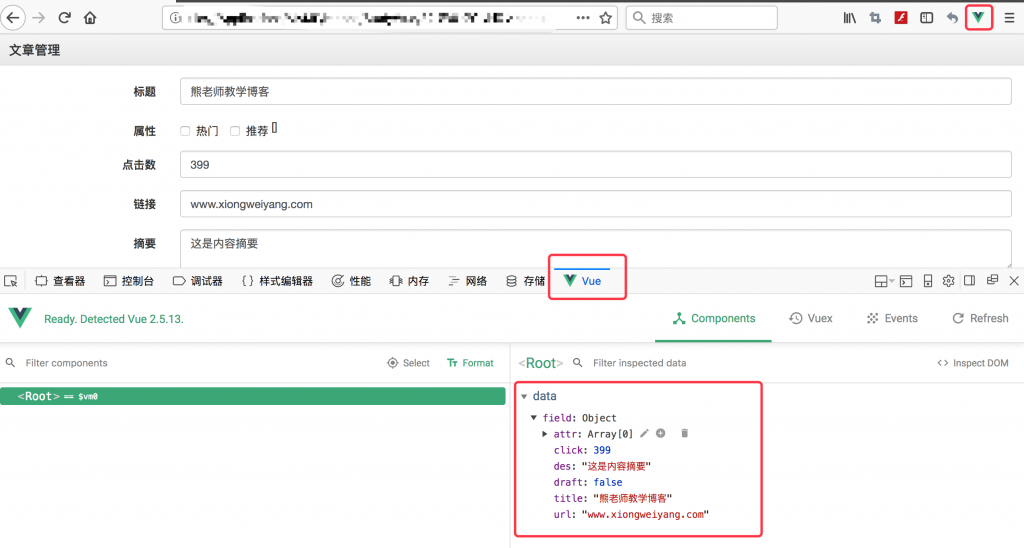Click the browser reload button

coord(65,18)
